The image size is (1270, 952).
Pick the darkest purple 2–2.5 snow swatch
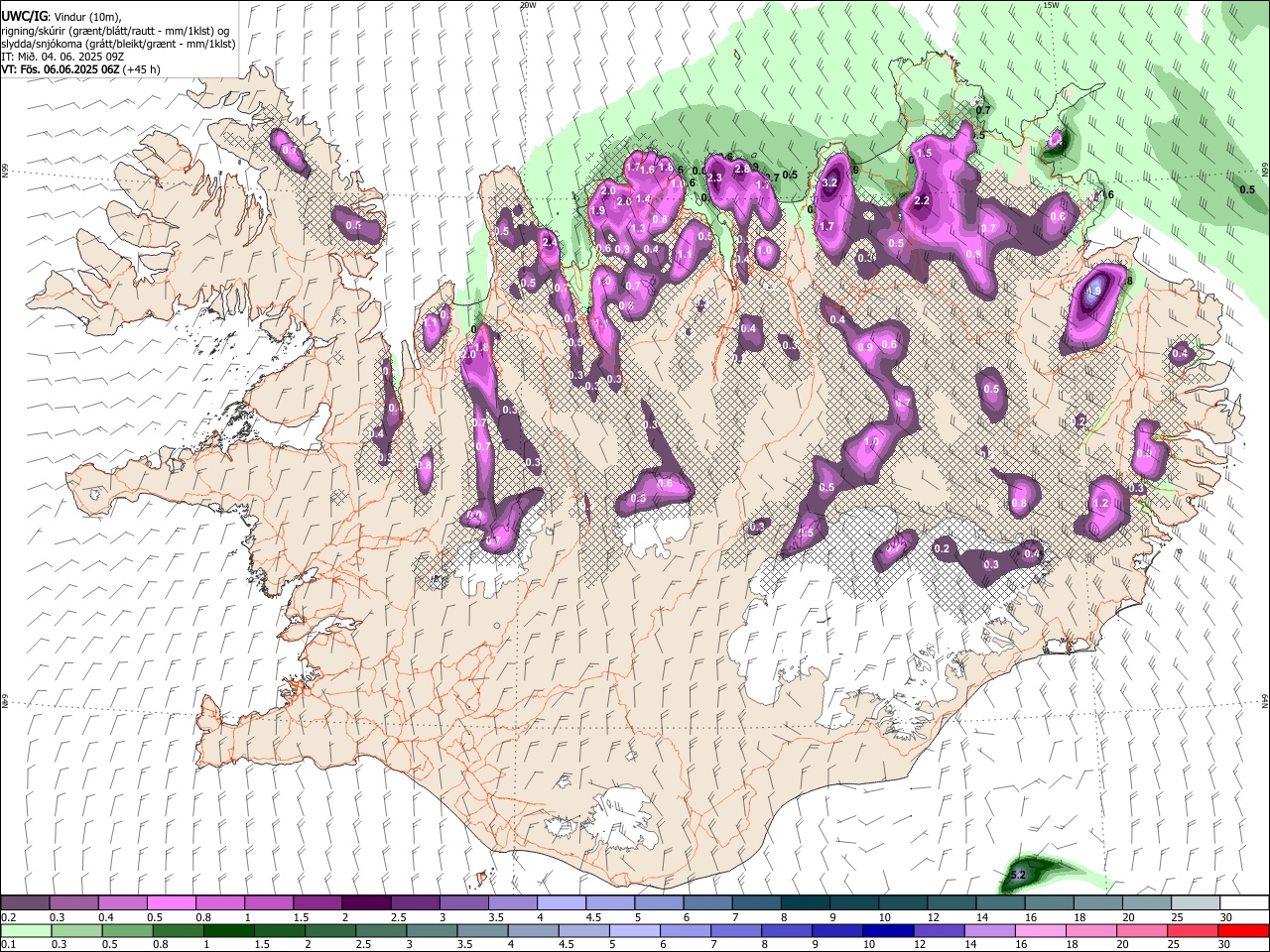tap(365, 903)
